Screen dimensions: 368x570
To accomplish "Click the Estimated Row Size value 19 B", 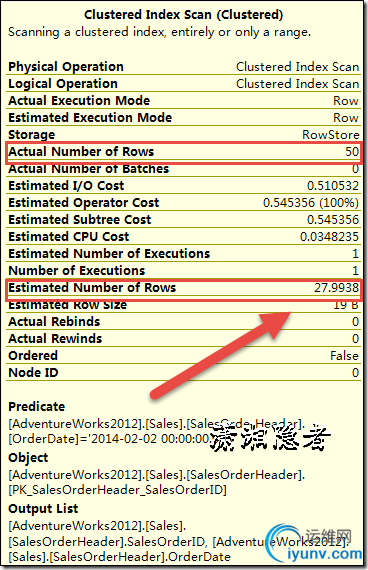I will click(x=346, y=305).
